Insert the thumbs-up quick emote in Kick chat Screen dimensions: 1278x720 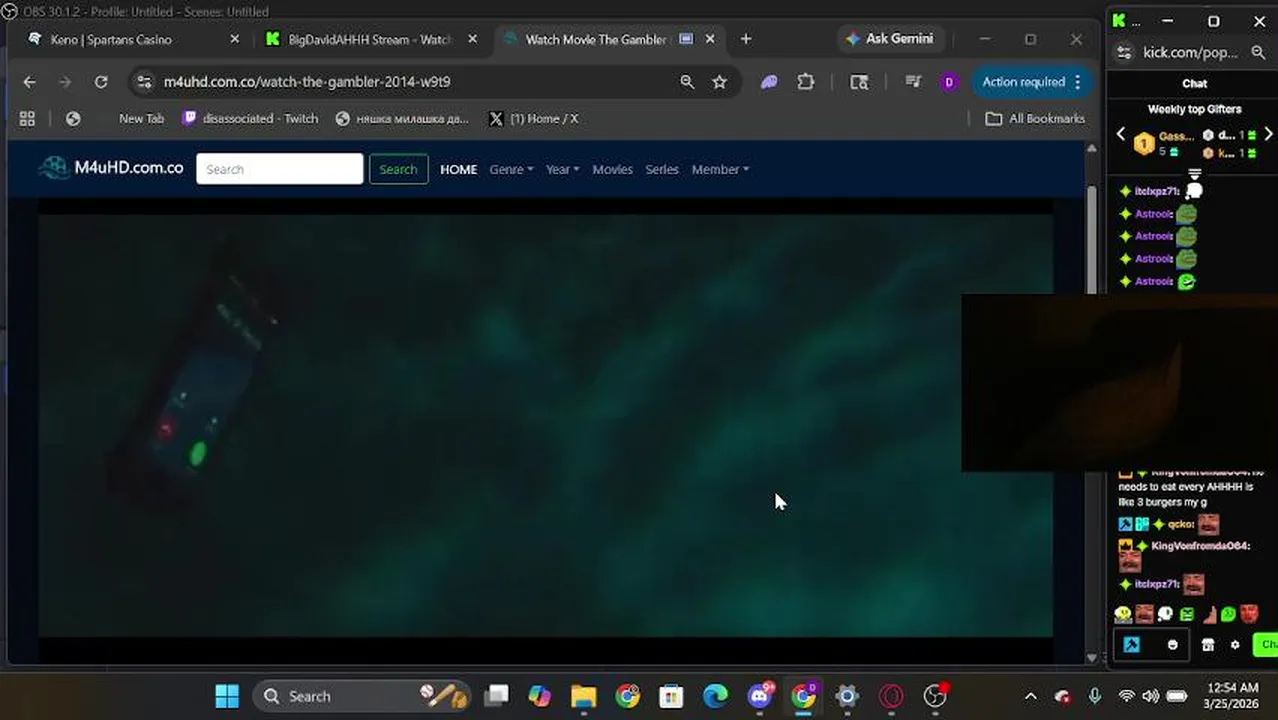(x=1210, y=614)
